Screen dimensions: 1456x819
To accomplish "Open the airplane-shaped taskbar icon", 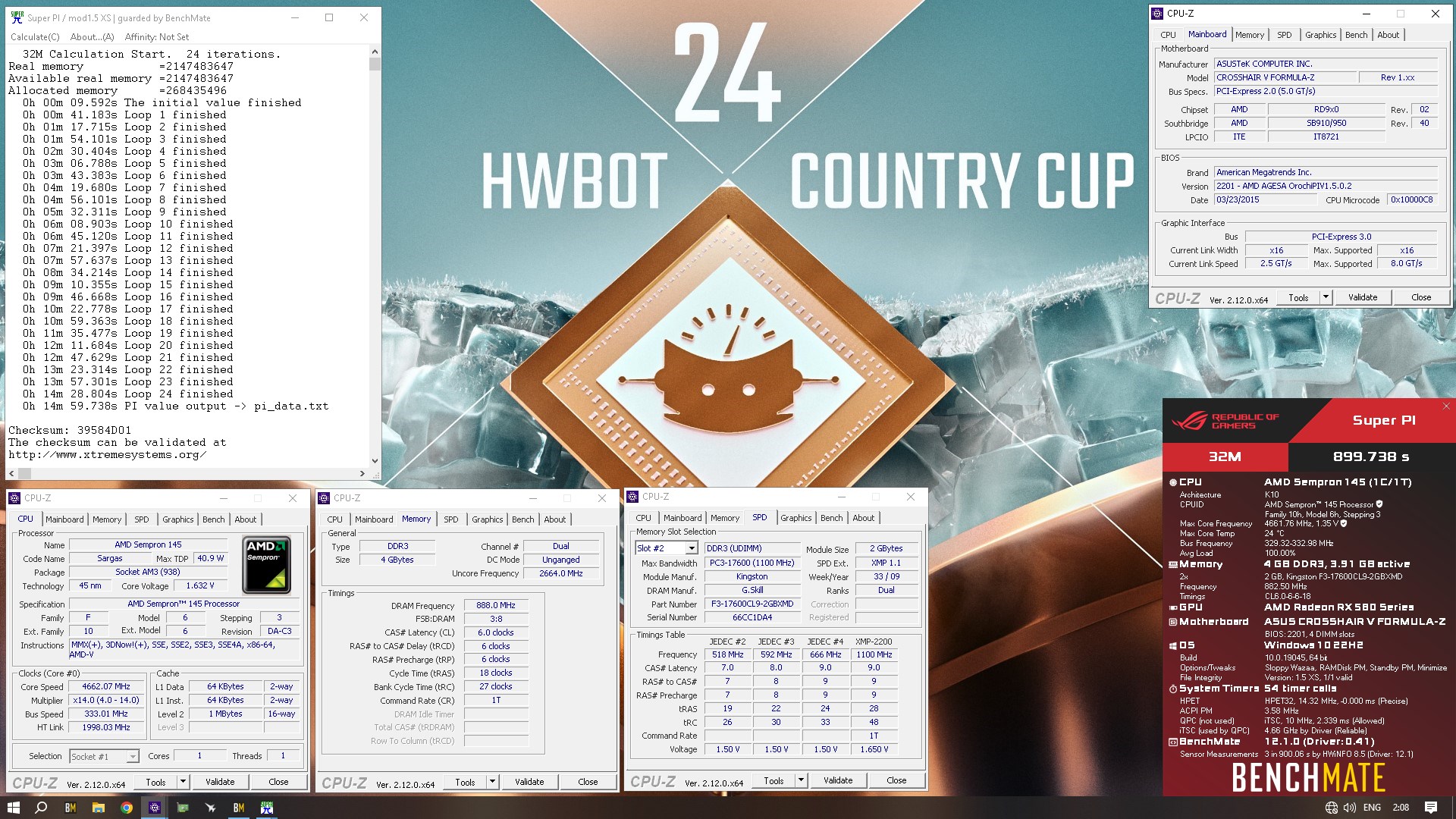I will (x=211, y=808).
